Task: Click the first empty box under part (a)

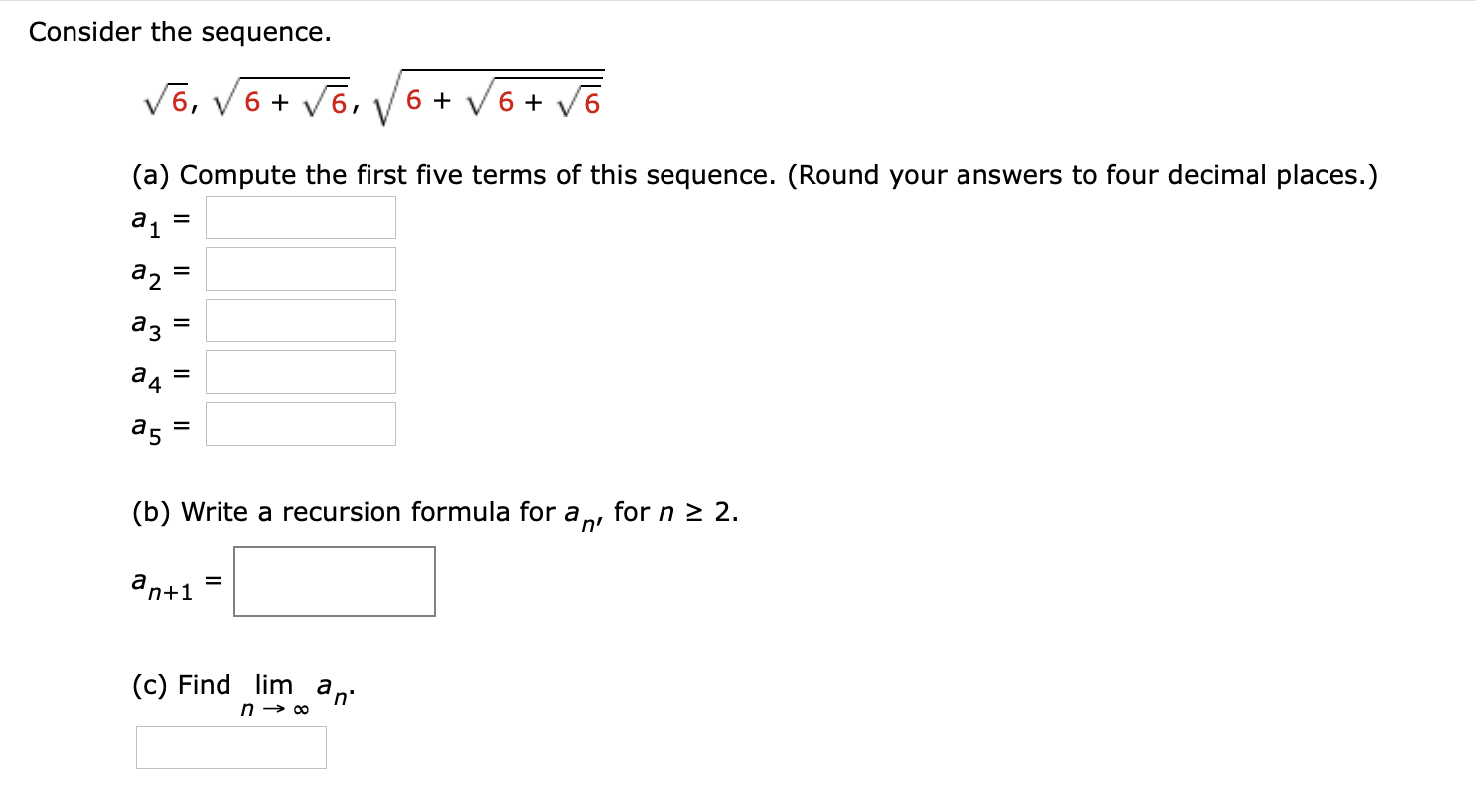Action: coord(299,216)
